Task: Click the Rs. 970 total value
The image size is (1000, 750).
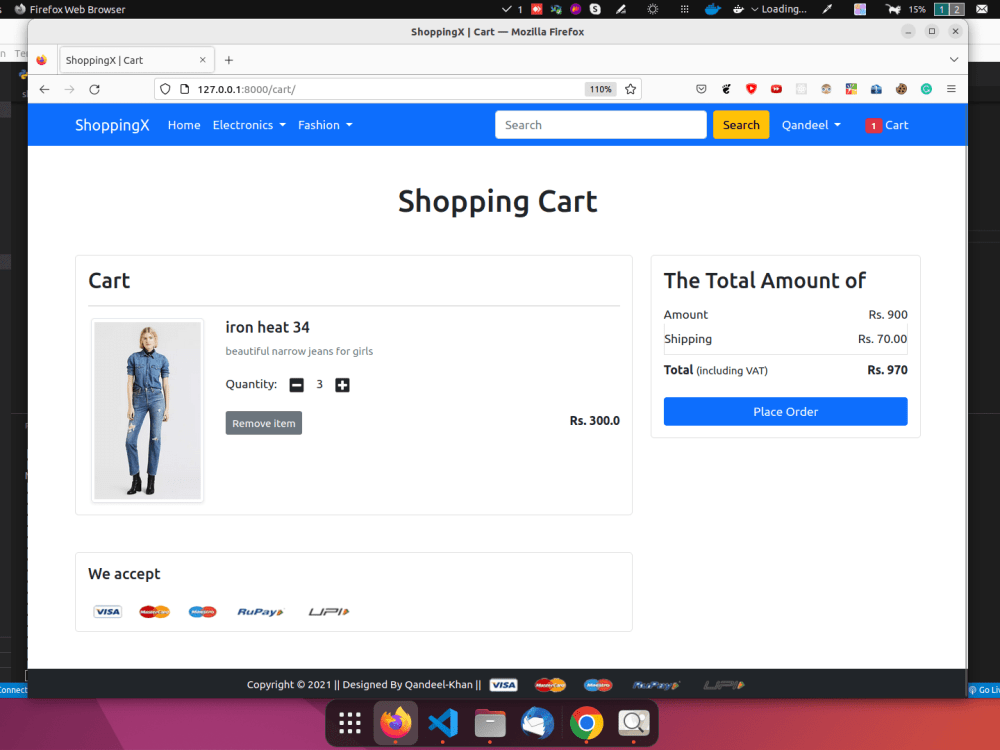Action: click(x=887, y=370)
